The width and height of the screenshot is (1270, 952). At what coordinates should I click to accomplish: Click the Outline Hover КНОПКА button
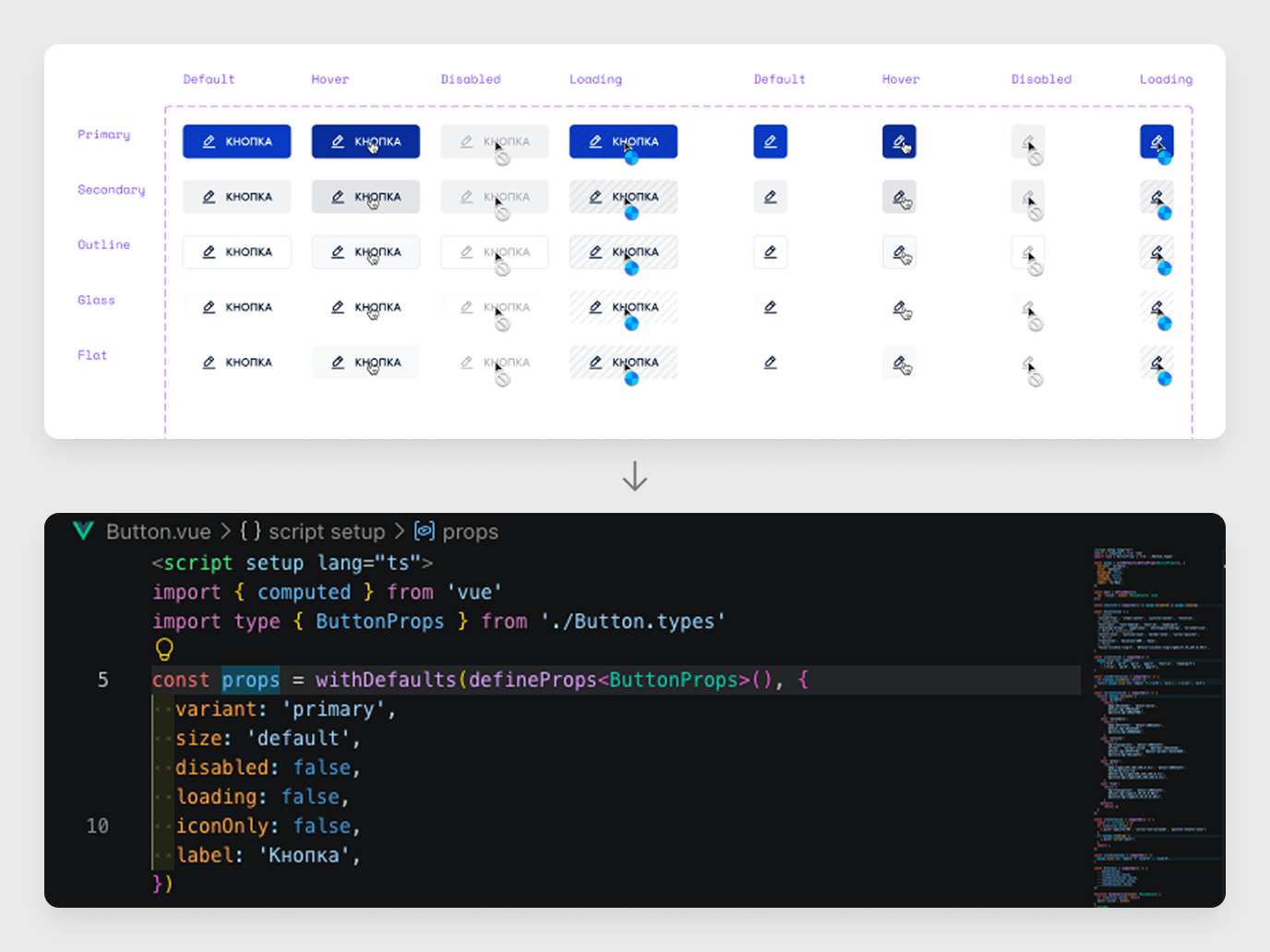point(365,252)
